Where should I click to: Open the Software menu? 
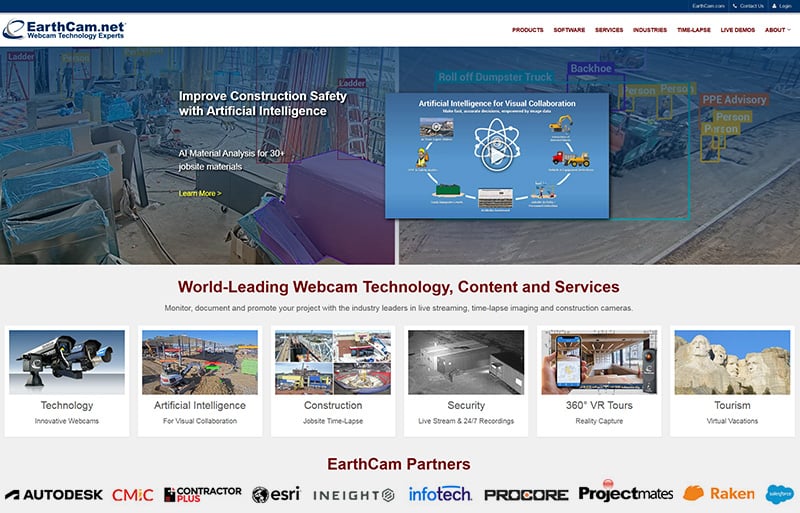(x=569, y=30)
